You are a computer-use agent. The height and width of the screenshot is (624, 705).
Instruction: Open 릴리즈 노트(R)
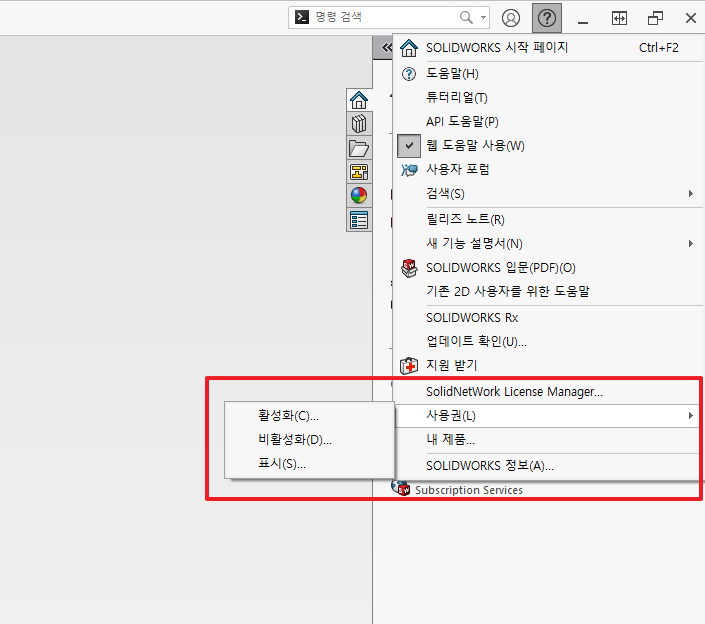[x=548, y=219]
